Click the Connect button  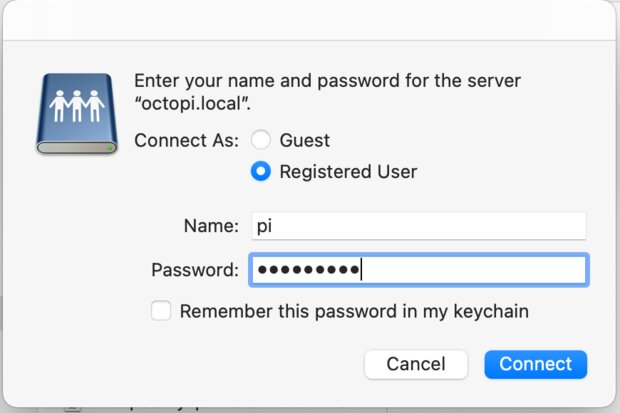(x=535, y=364)
